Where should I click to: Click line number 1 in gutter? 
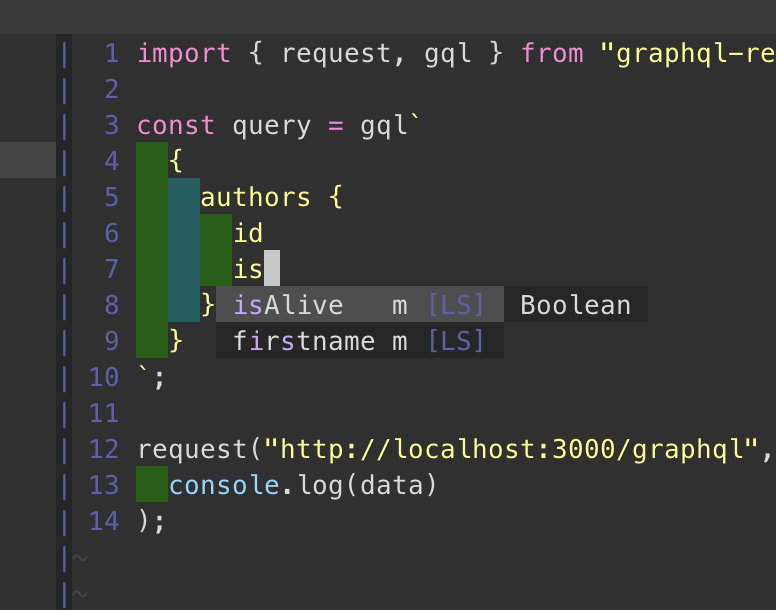click(x=112, y=53)
